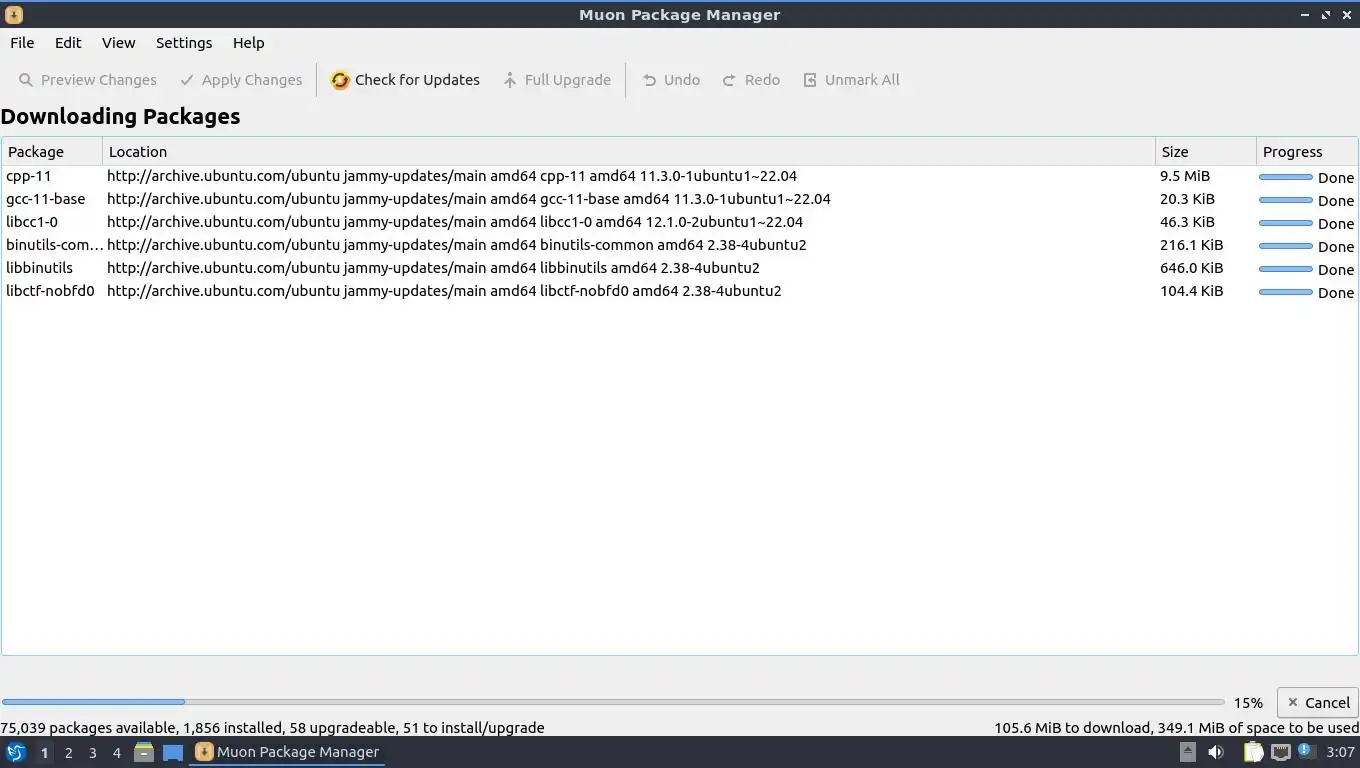
Task: Open the volume control tray icon
Action: coord(1216,752)
